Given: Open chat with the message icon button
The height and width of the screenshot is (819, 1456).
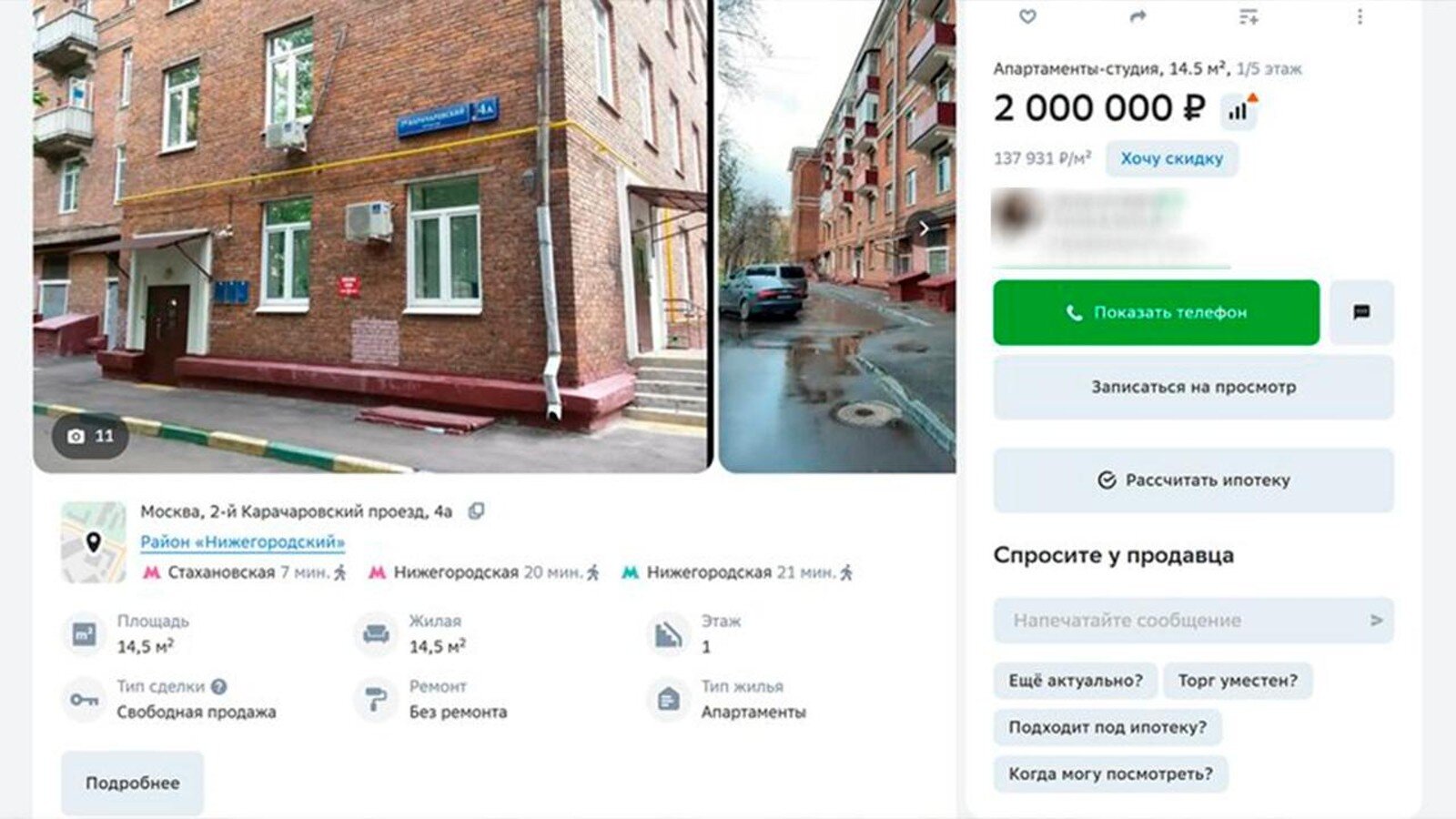Looking at the screenshot, I should (1361, 312).
